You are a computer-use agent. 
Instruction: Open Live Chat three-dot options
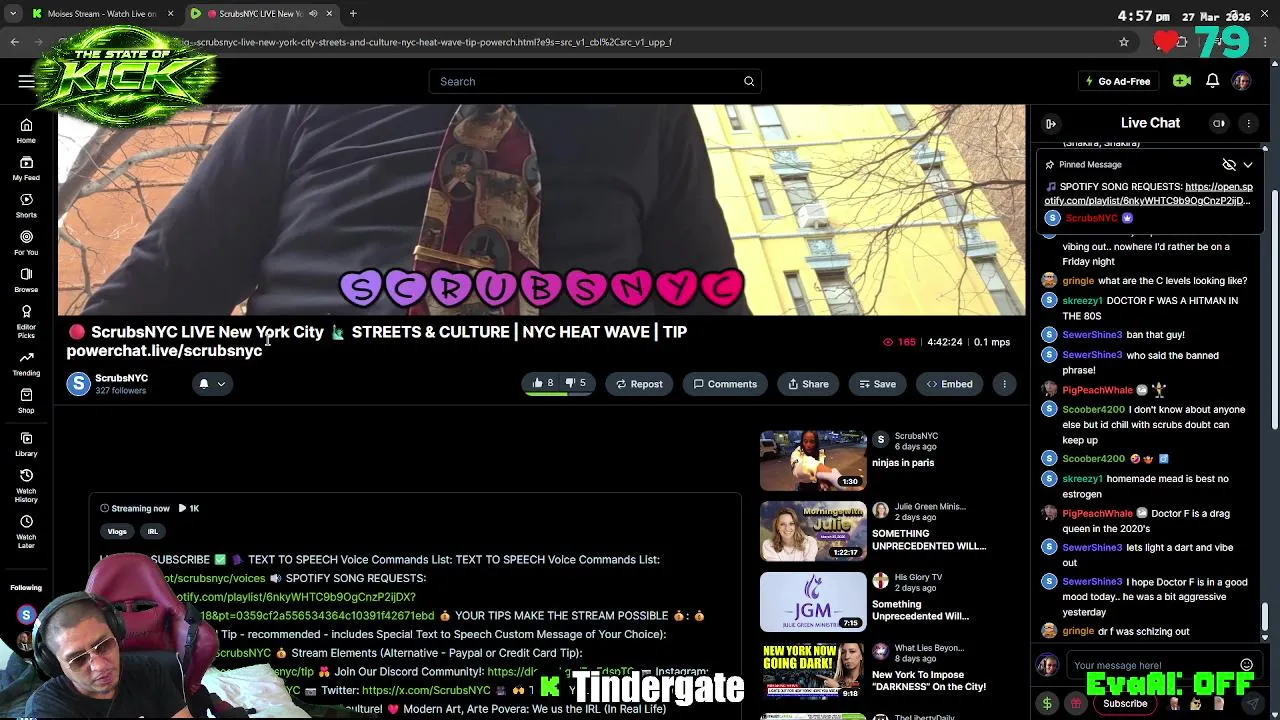pos(1249,123)
